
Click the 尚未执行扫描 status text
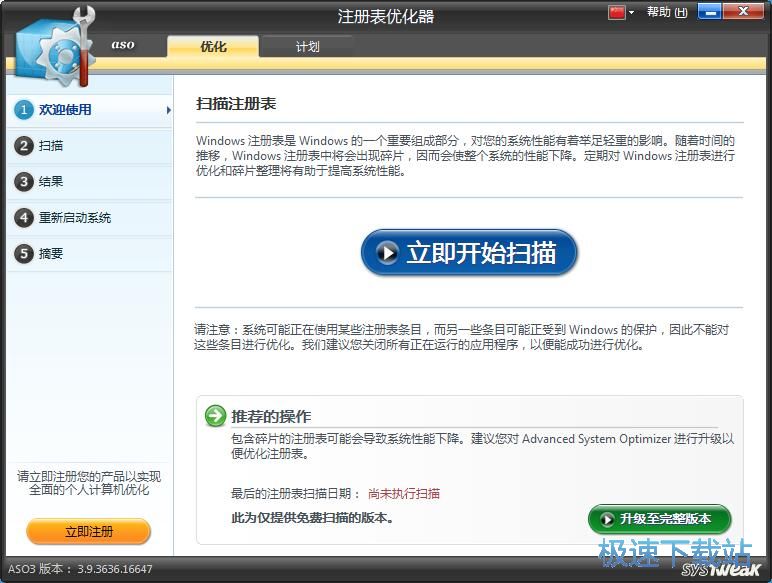coord(404,494)
